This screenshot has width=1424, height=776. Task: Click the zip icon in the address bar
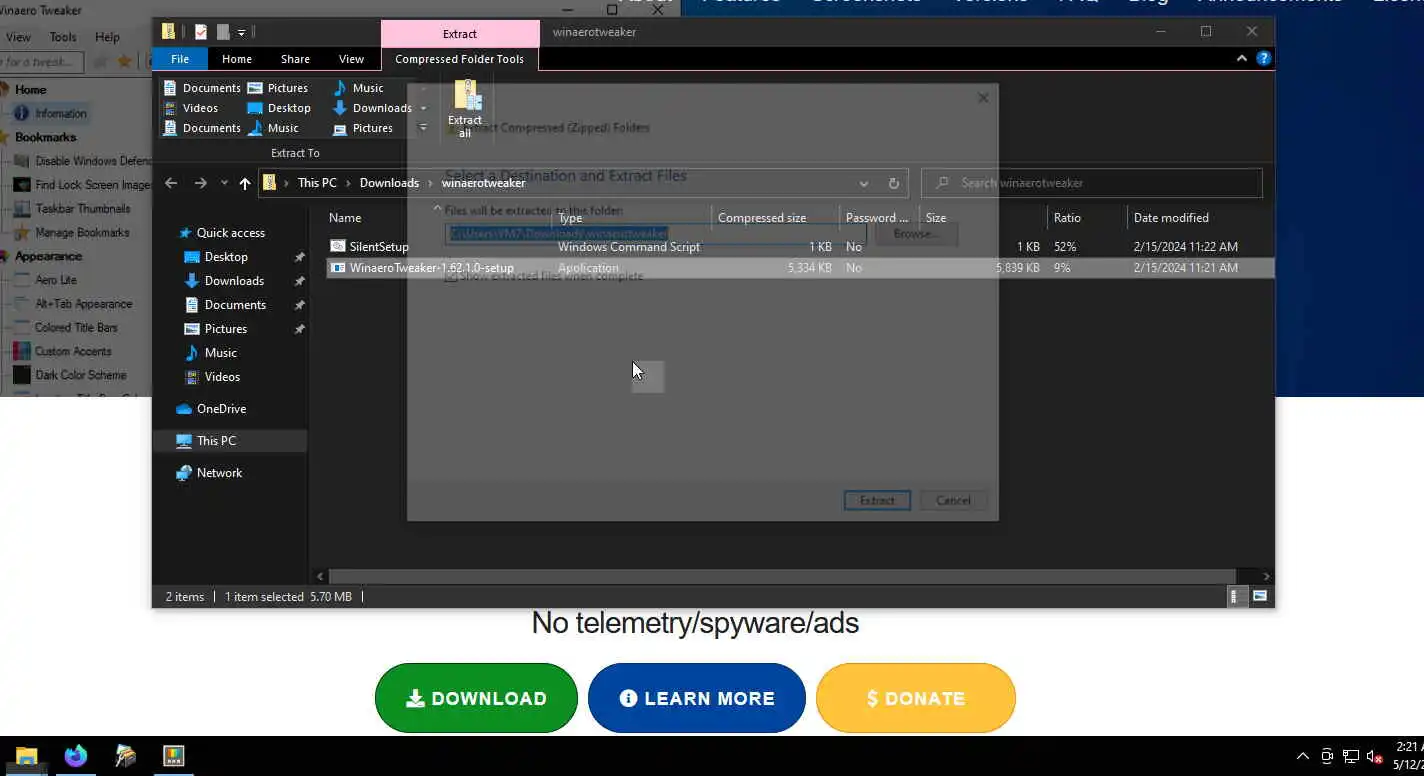point(270,183)
